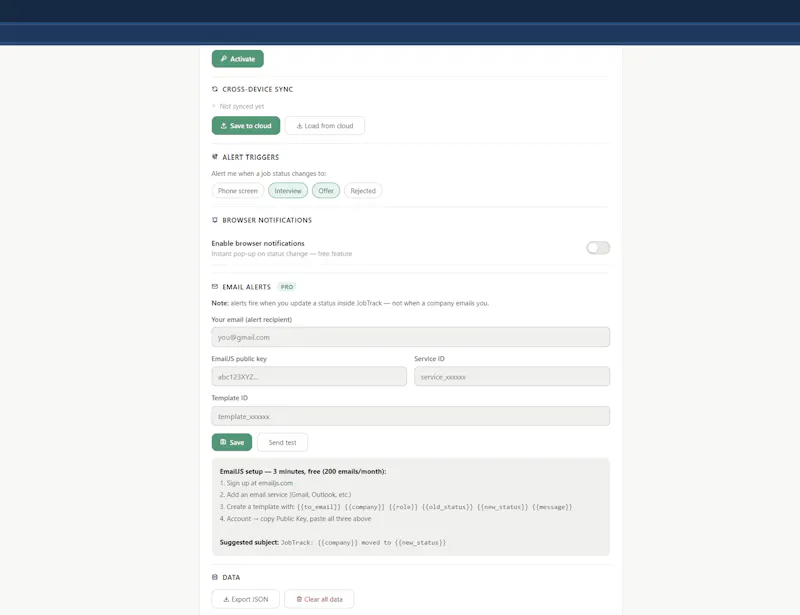Image resolution: width=800 pixels, height=615 pixels.
Task: Click the suggested subject line text
Action: coord(333,543)
